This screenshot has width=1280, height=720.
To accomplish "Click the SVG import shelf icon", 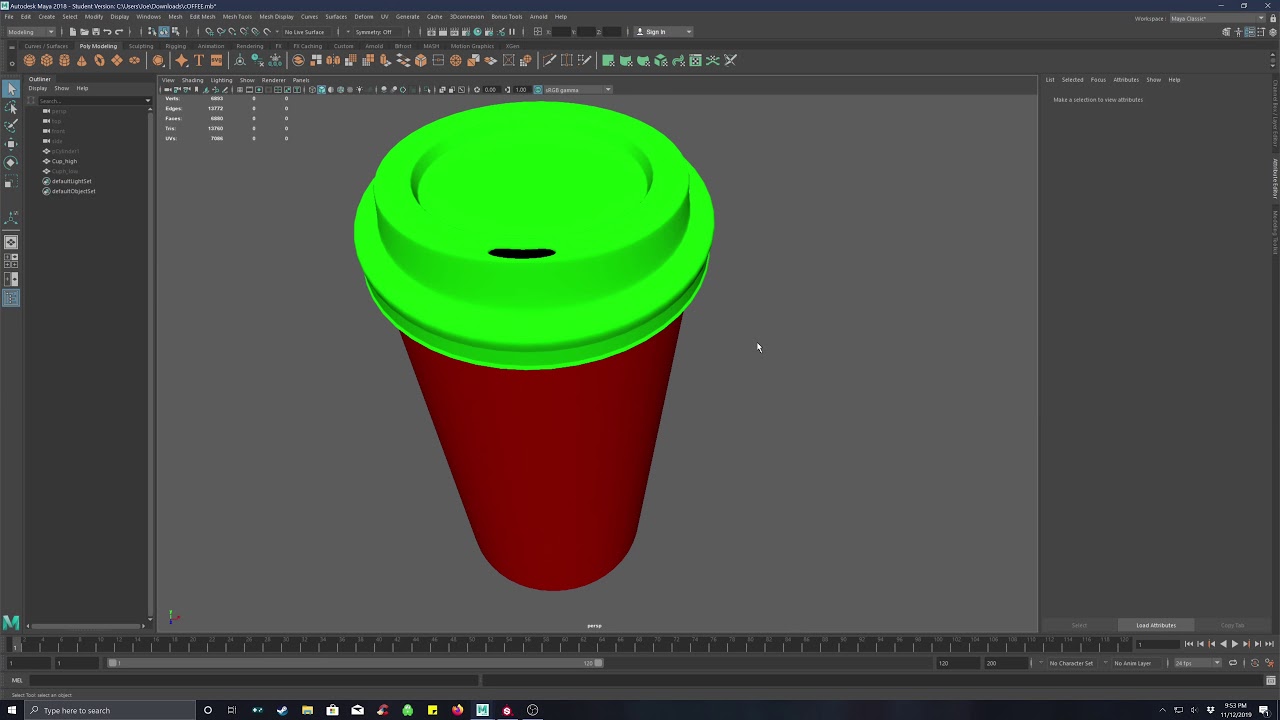I will click(216, 60).
